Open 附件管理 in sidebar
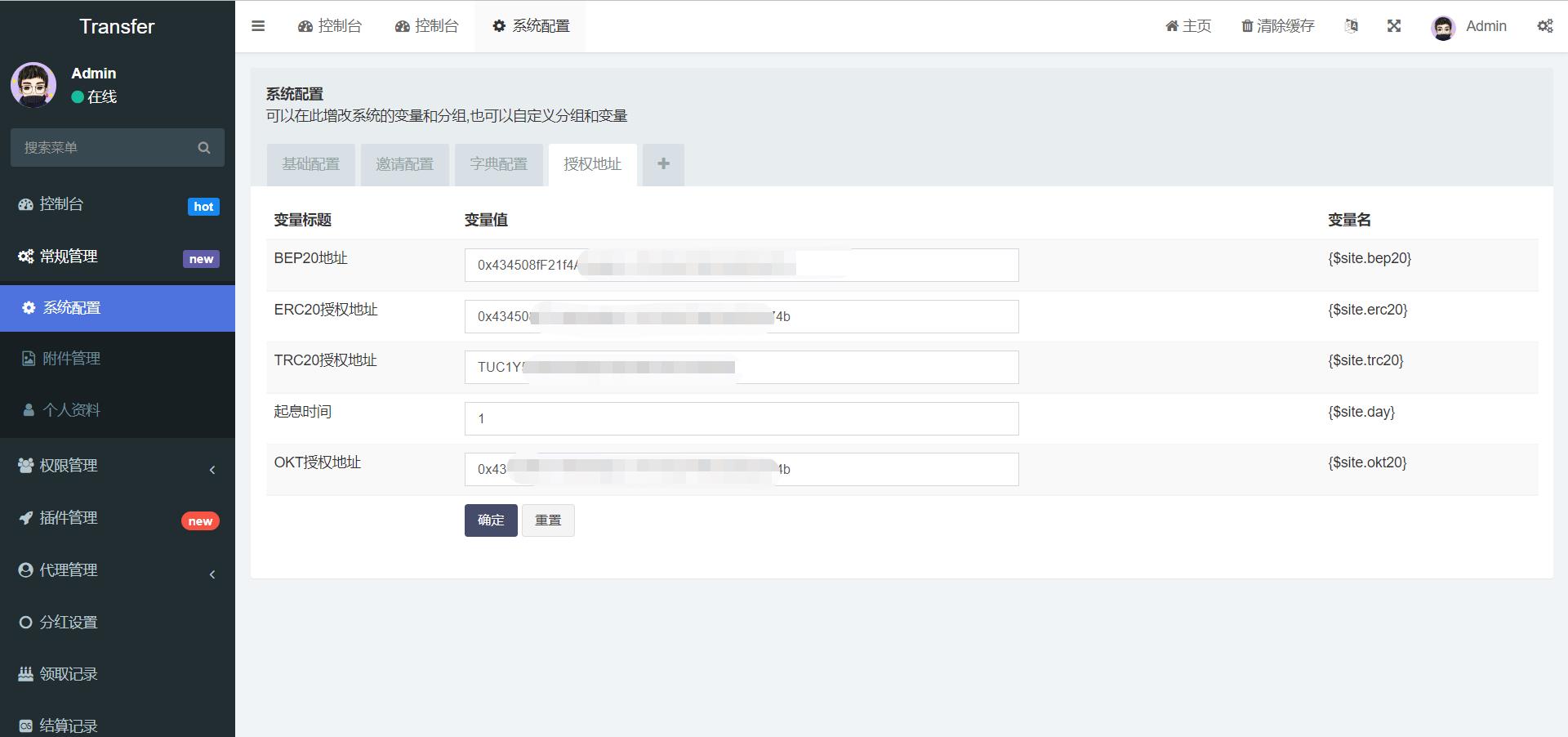The width and height of the screenshot is (1568, 737). click(x=118, y=359)
